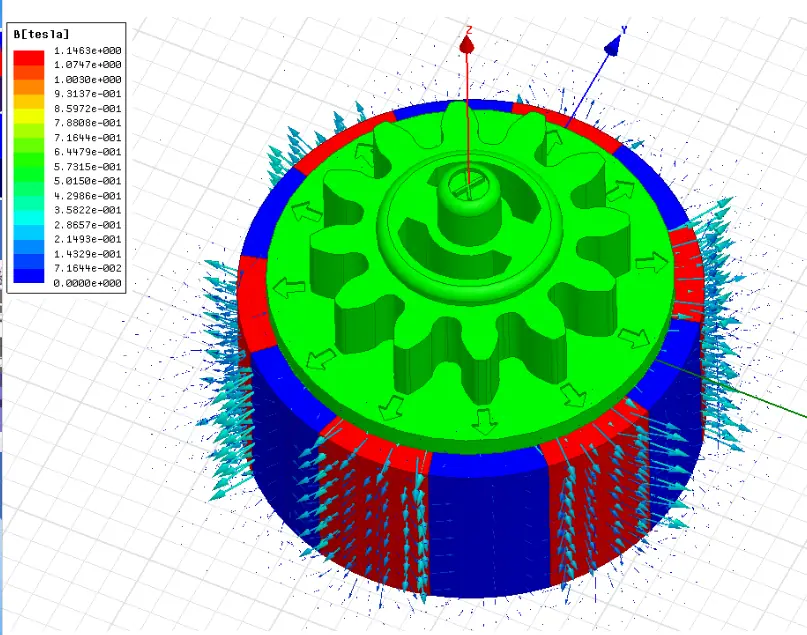Select the red 1.1463e+000 legend swatch
Image resolution: width=807 pixels, height=635 pixels.
(29, 57)
